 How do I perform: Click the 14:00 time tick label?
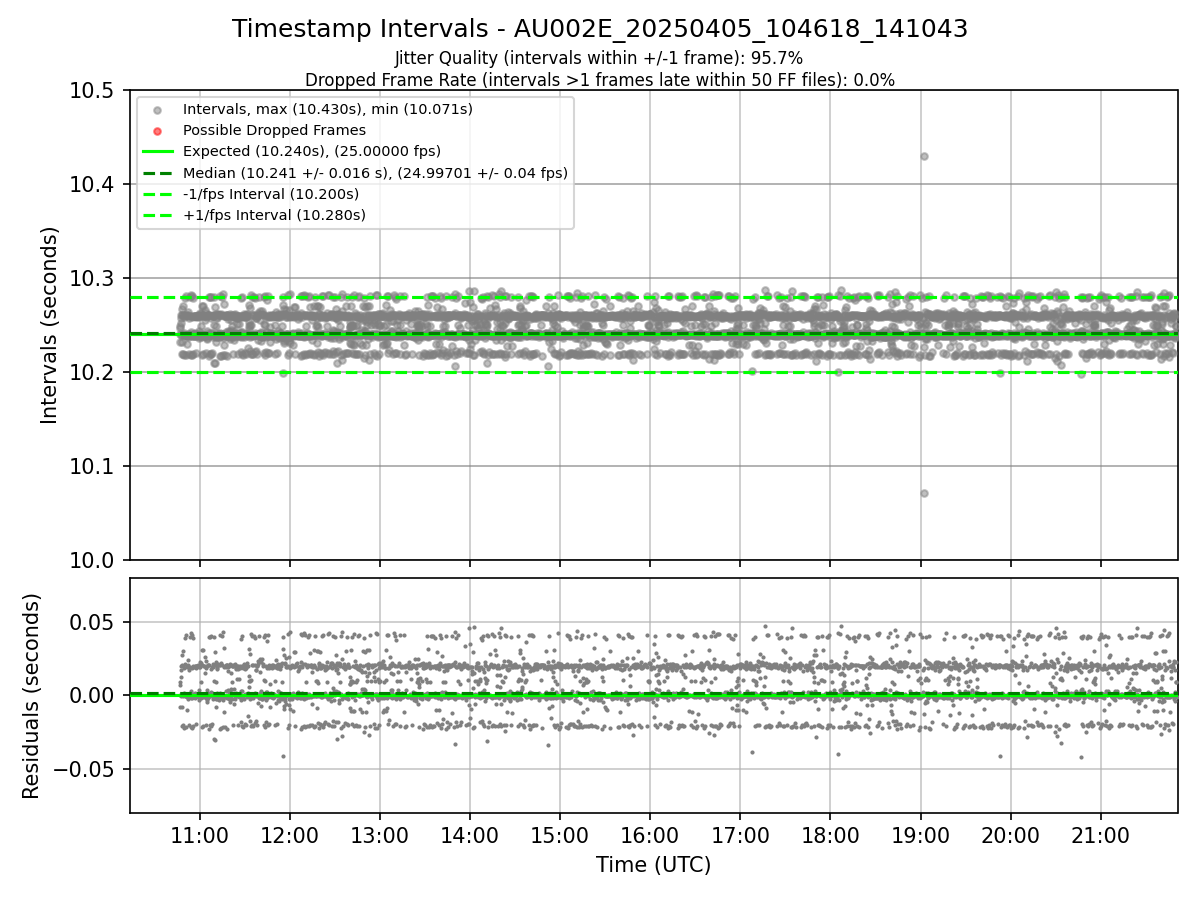point(469,835)
